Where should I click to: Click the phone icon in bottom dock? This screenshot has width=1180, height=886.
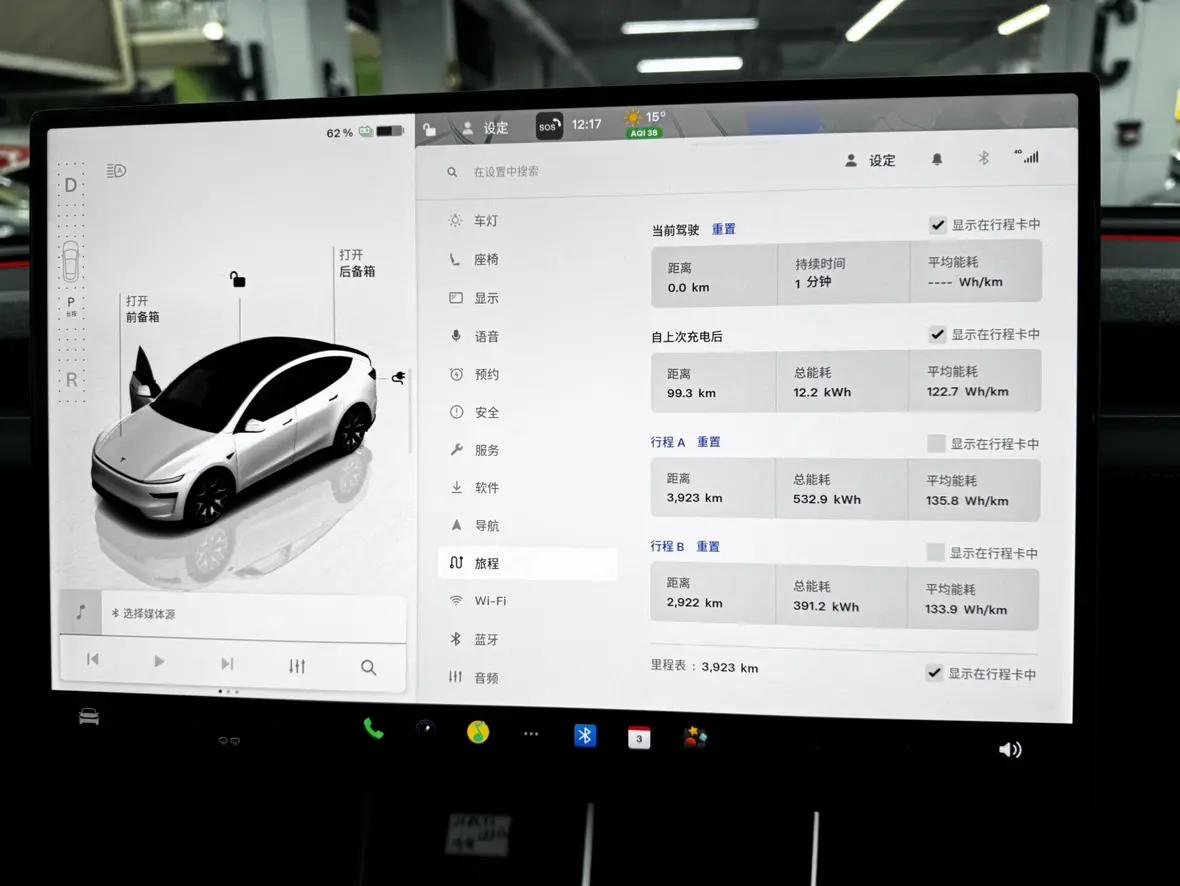[x=373, y=729]
